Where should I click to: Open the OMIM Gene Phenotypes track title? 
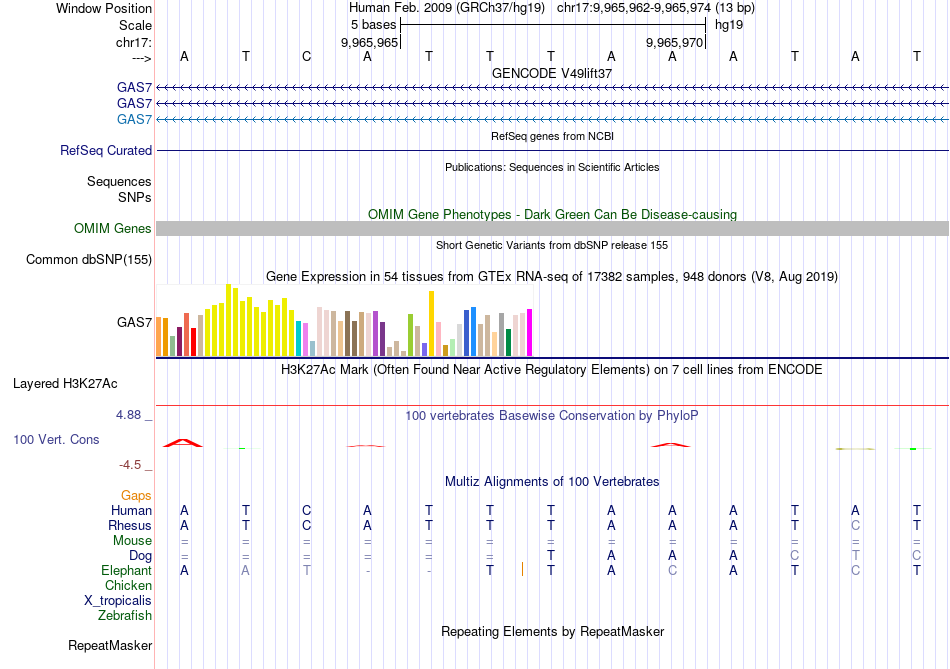tap(552, 215)
